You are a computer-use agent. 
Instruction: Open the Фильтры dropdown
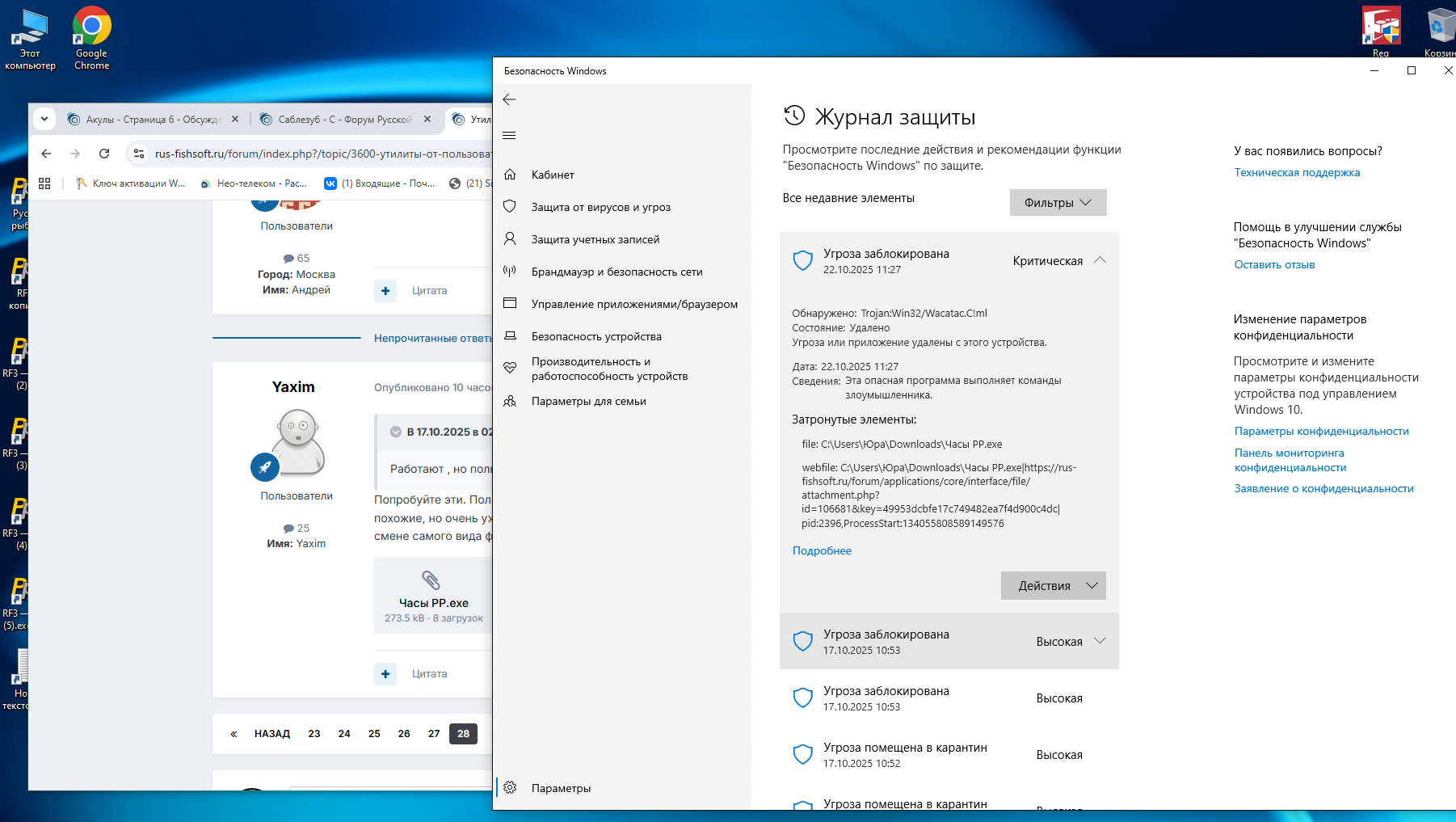pyautogui.click(x=1058, y=203)
